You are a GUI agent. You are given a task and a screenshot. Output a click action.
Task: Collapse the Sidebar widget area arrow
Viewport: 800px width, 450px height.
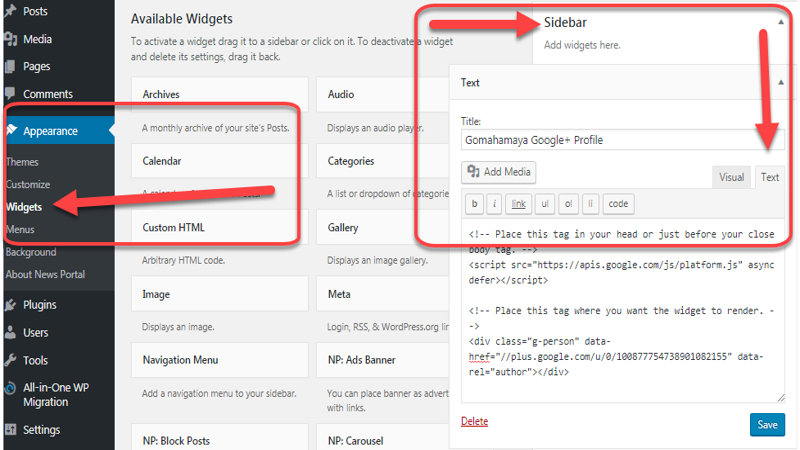pyautogui.click(x=781, y=22)
